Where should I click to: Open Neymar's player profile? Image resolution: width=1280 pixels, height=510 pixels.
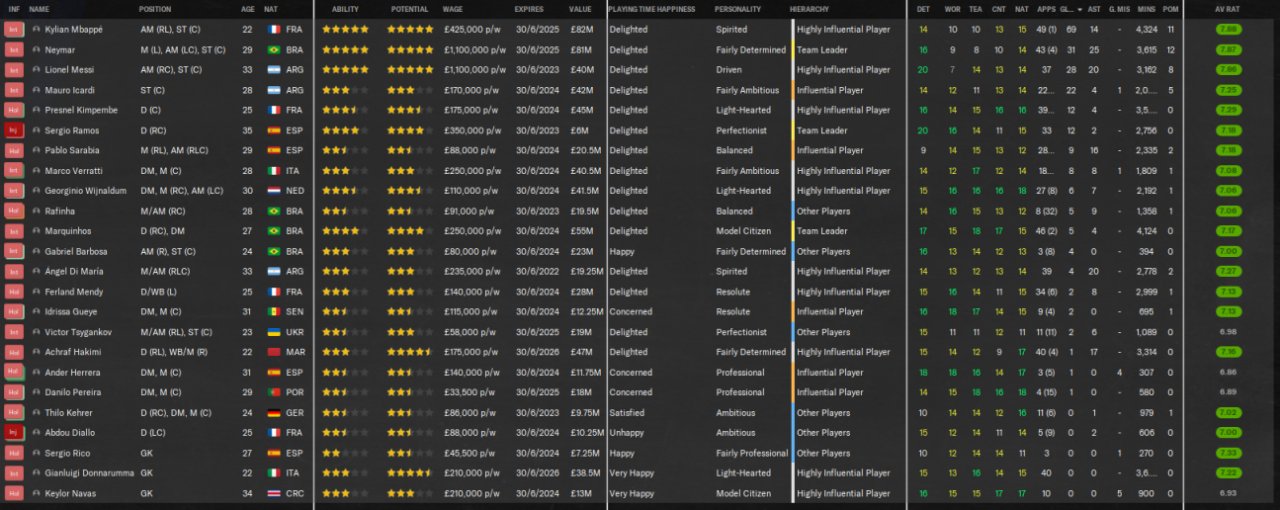coord(59,49)
